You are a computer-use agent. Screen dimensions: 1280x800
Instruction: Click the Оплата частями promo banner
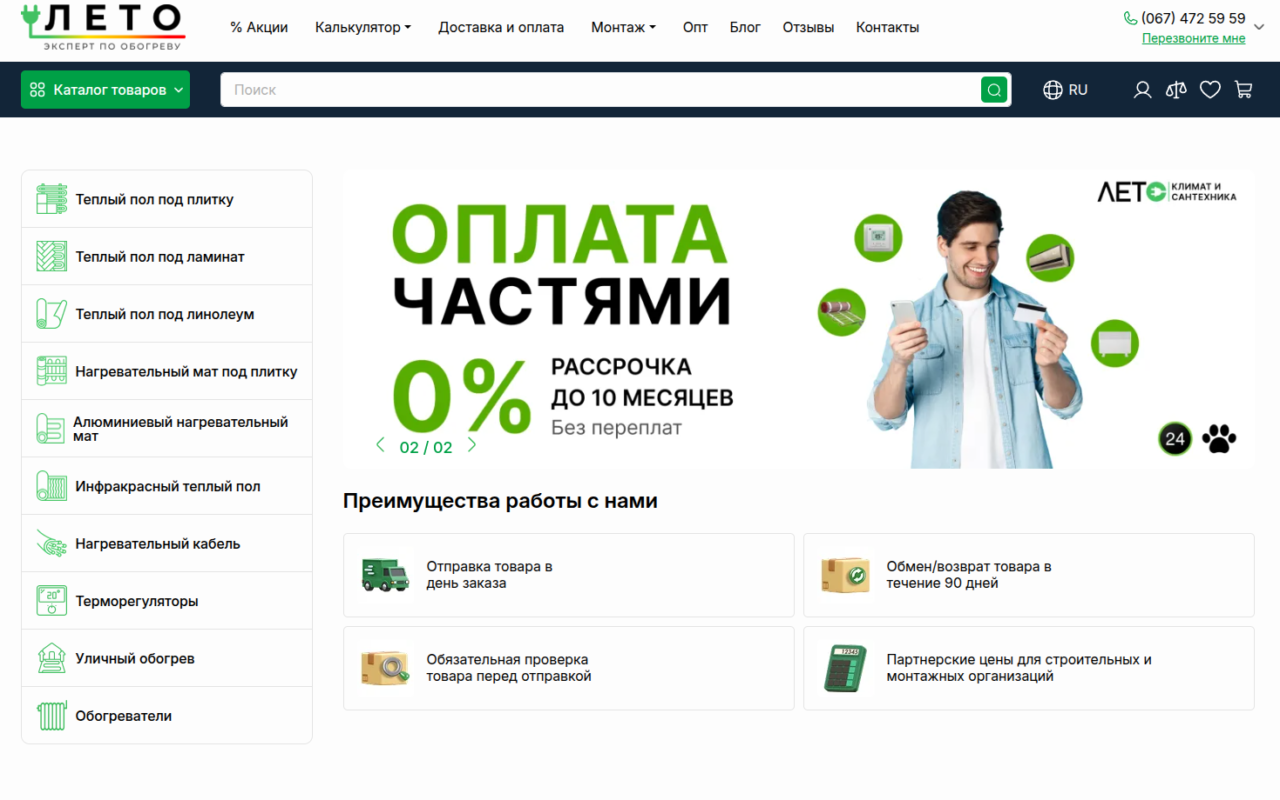798,319
